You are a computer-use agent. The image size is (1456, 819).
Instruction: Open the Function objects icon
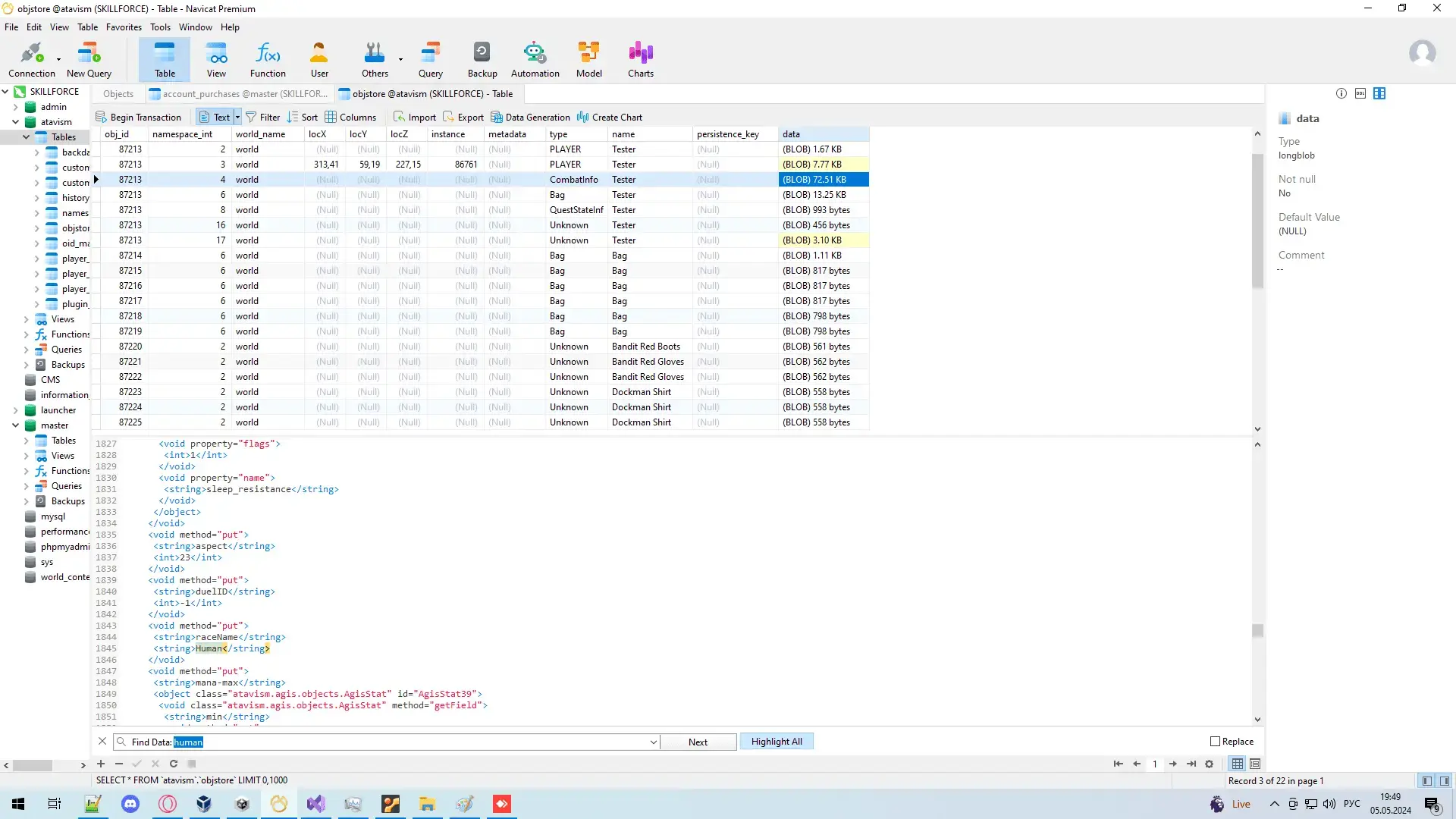coord(268,60)
